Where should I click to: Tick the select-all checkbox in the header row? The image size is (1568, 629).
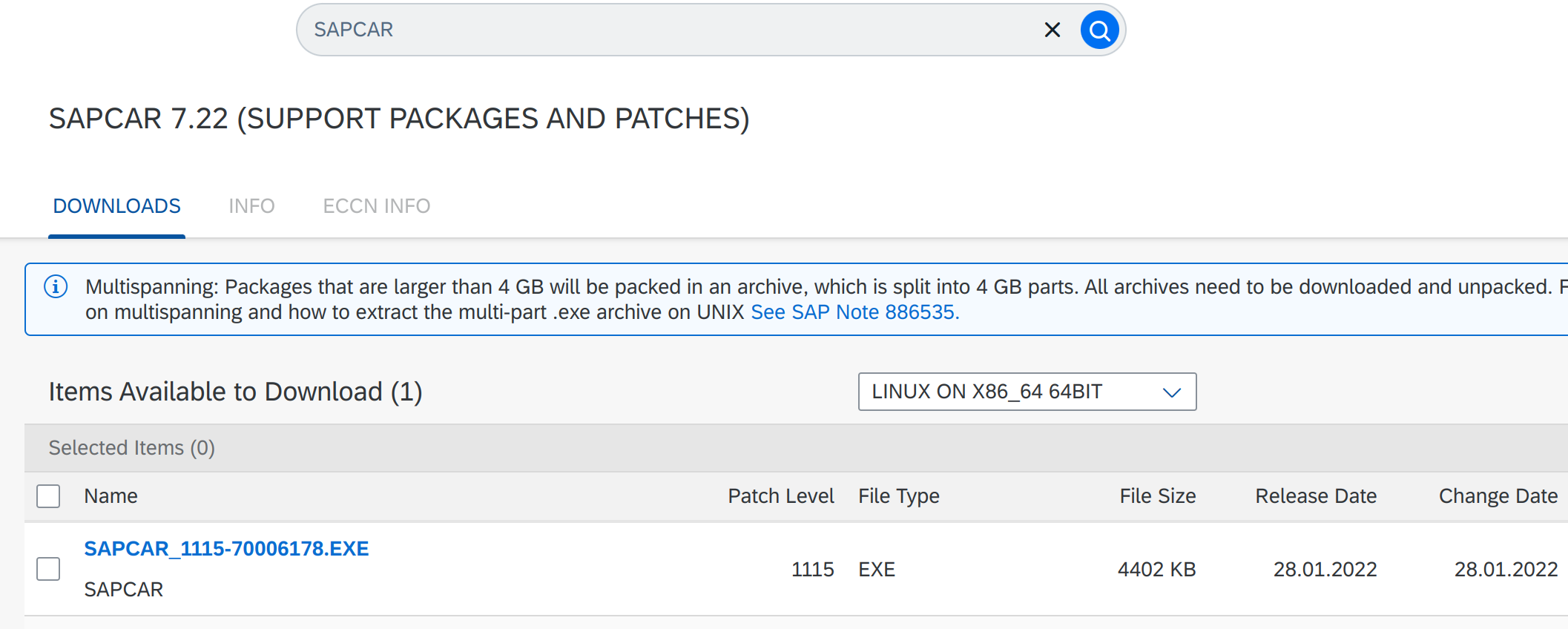pos(48,496)
